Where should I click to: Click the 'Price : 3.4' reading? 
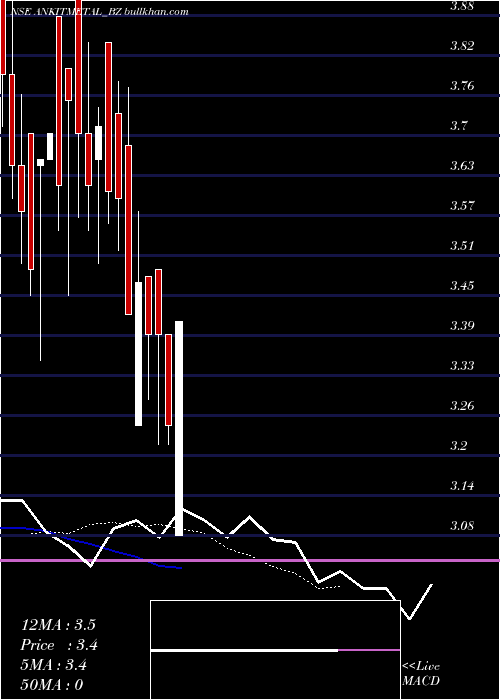[59, 645]
